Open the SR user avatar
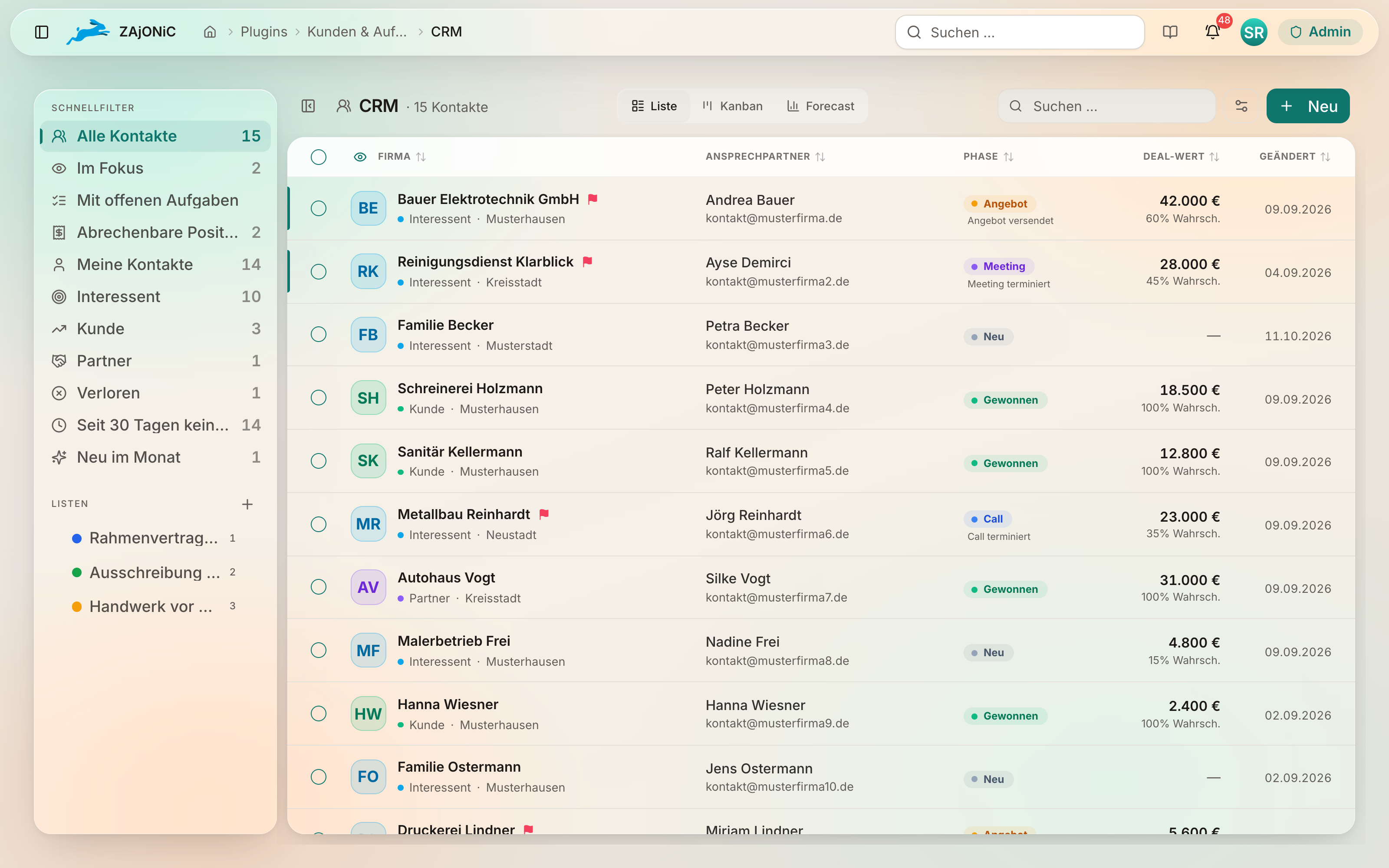Screen dimensions: 1389x868 pos(1254,32)
